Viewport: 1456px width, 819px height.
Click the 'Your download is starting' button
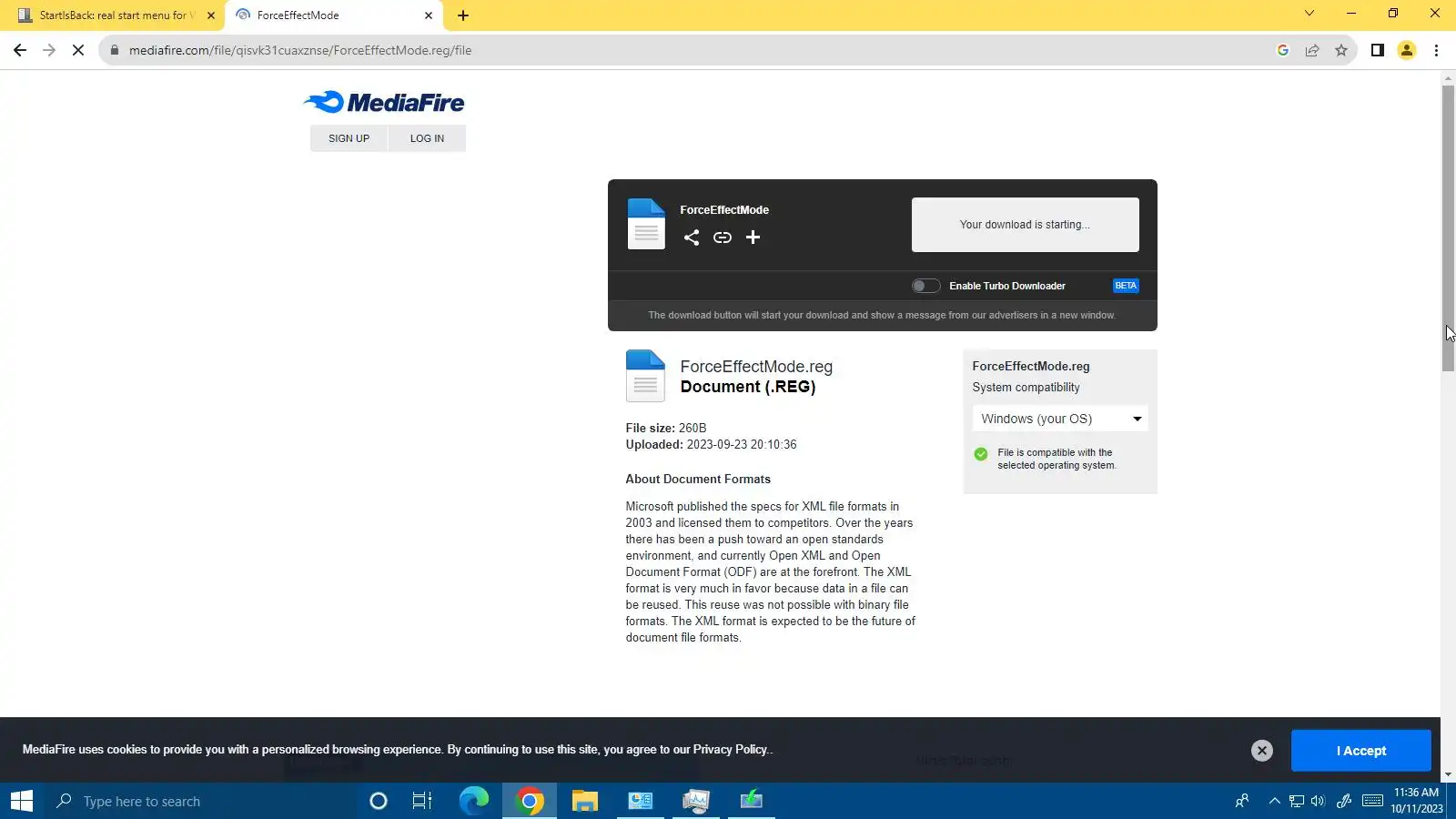[1025, 225]
